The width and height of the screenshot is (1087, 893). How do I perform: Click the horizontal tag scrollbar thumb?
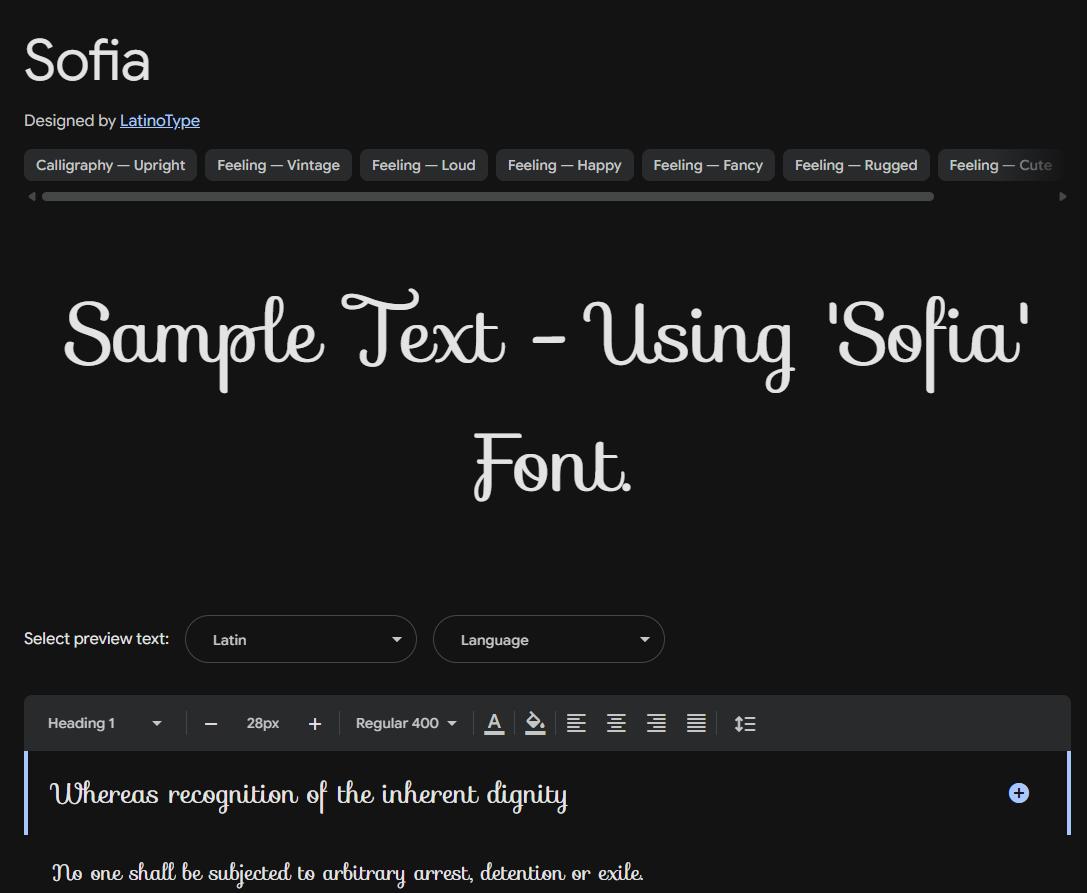[487, 197]
